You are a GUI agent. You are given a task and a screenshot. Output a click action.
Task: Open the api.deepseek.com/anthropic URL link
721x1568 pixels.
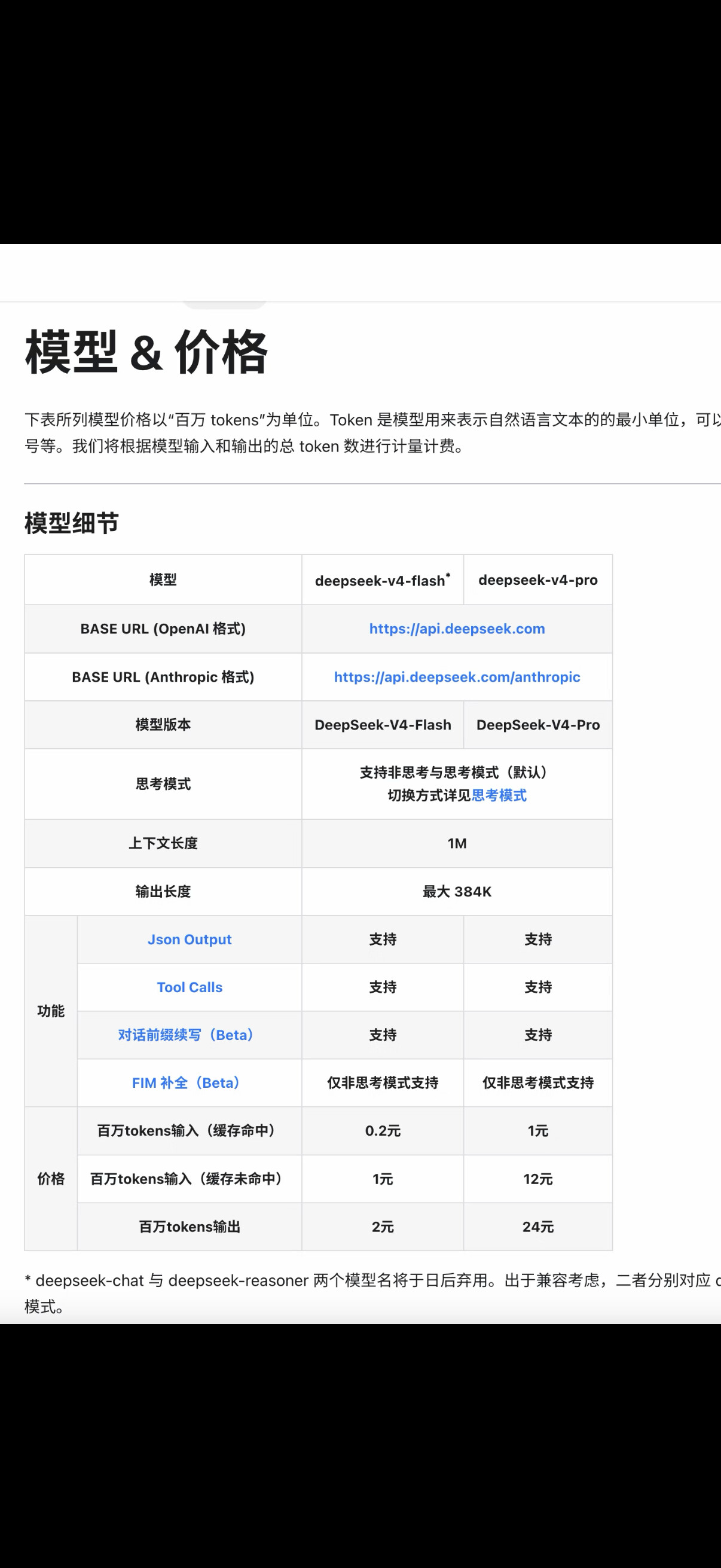(456, 677)
